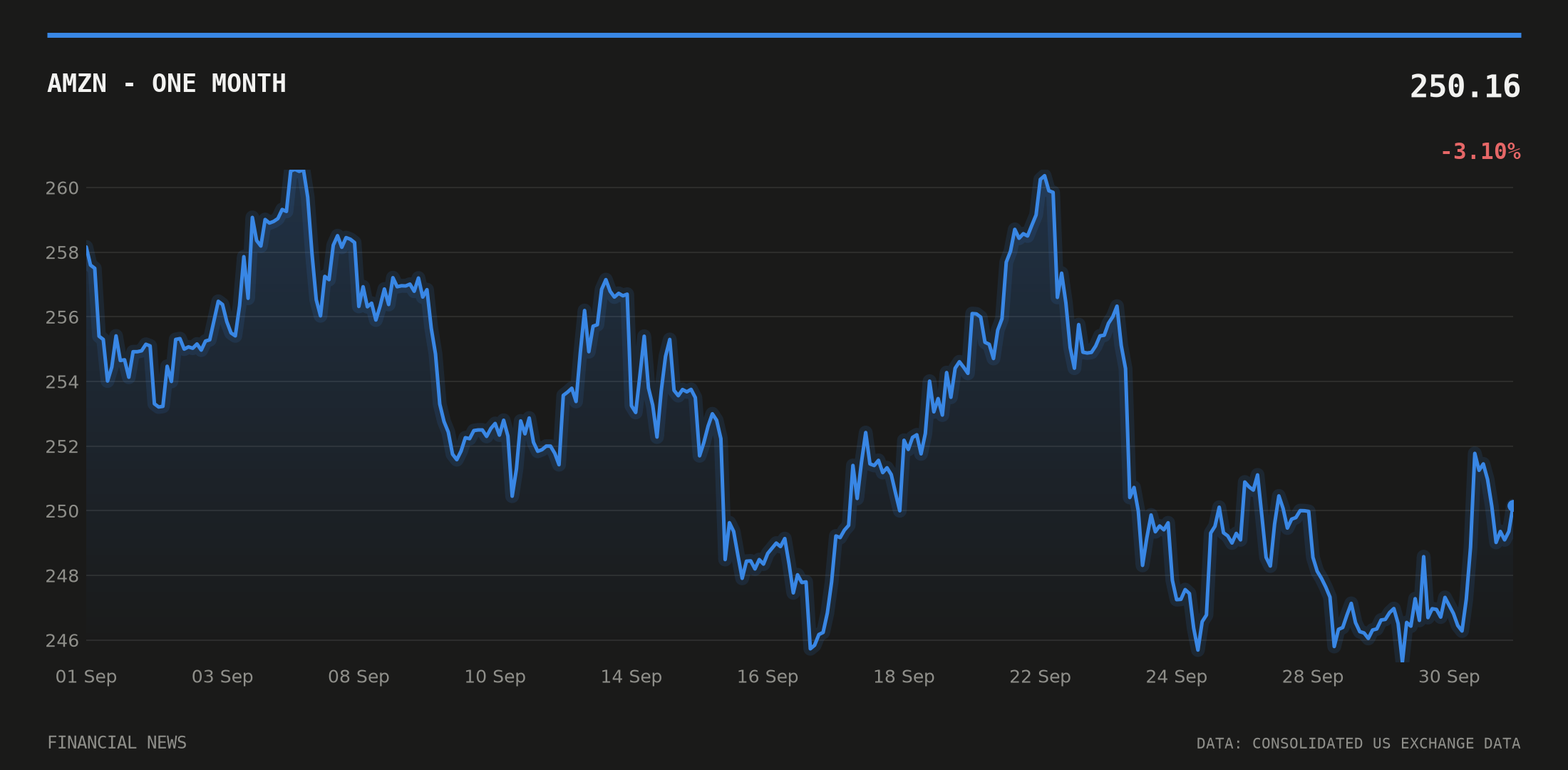Image resolution: width=1568 pixels, height=770 pixels.
Task: Select the 250.16 price value
Action: [x=1465, y=87]
